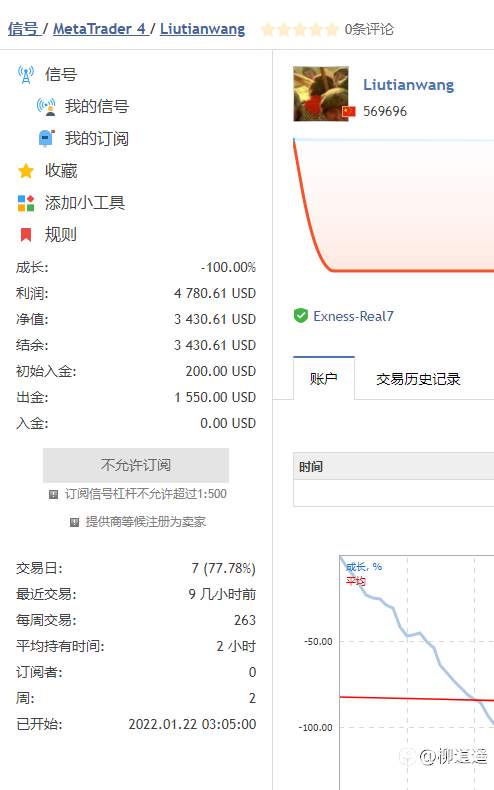Click the red equity curve chart

pos(393,207)
